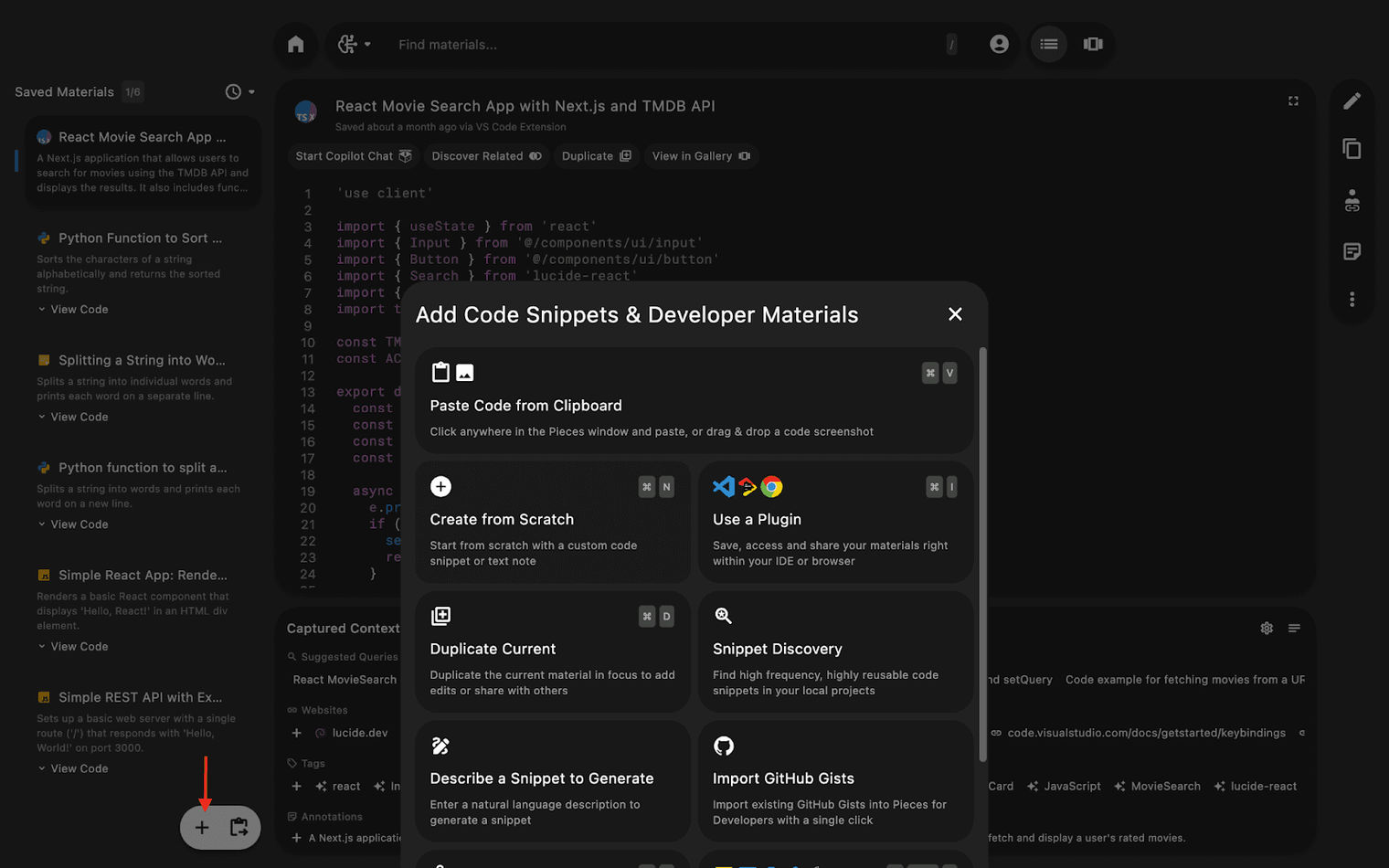
Task: Click copy icon in right sidebar
Action: (1352, 149)
